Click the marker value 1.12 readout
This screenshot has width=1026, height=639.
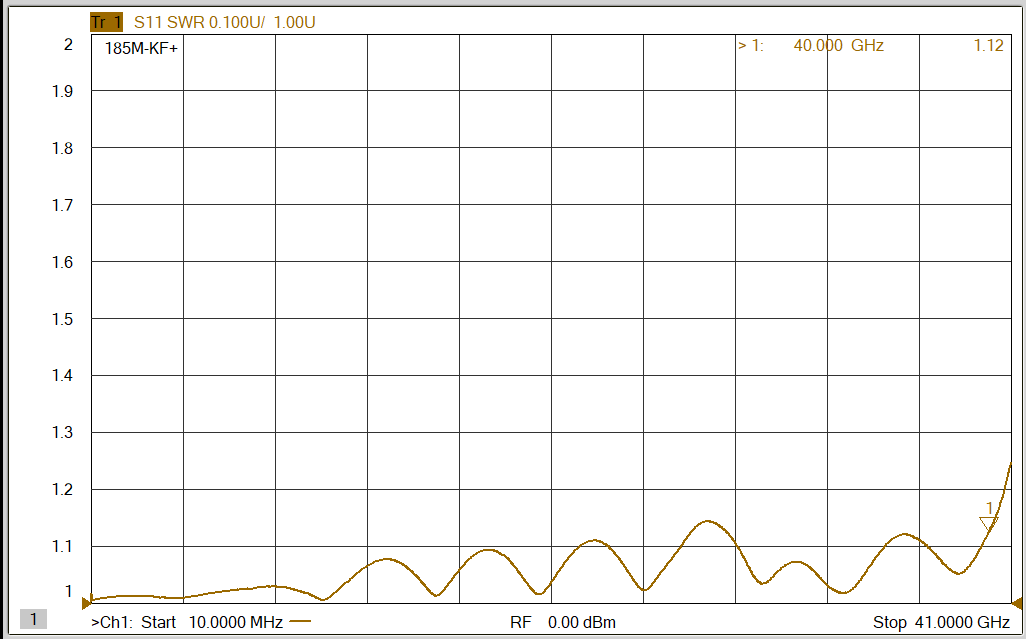[x=988, y=45]
